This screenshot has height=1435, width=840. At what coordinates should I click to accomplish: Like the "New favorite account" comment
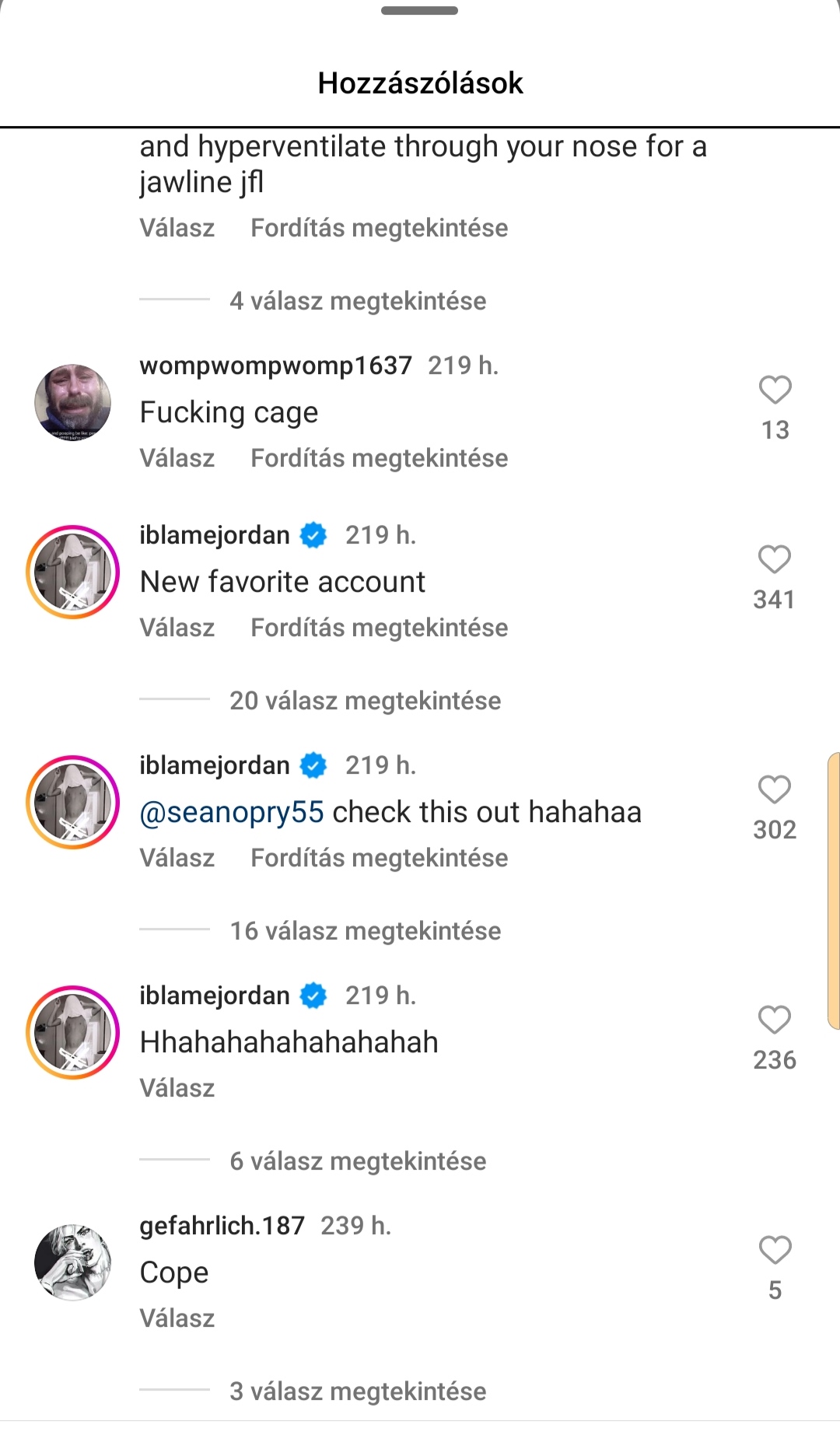[x=775, y=560]
